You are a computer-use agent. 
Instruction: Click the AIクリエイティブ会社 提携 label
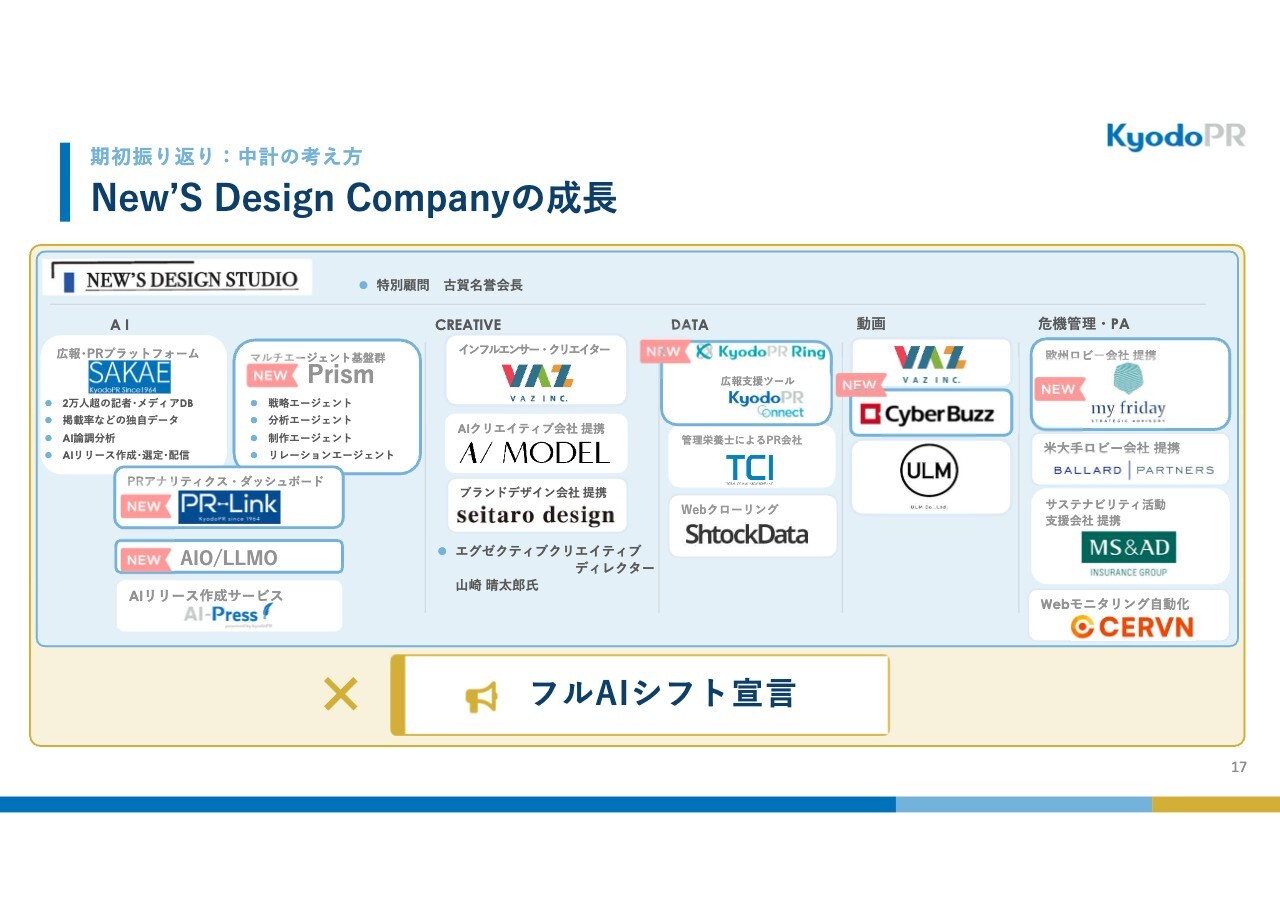pos(531,428)
